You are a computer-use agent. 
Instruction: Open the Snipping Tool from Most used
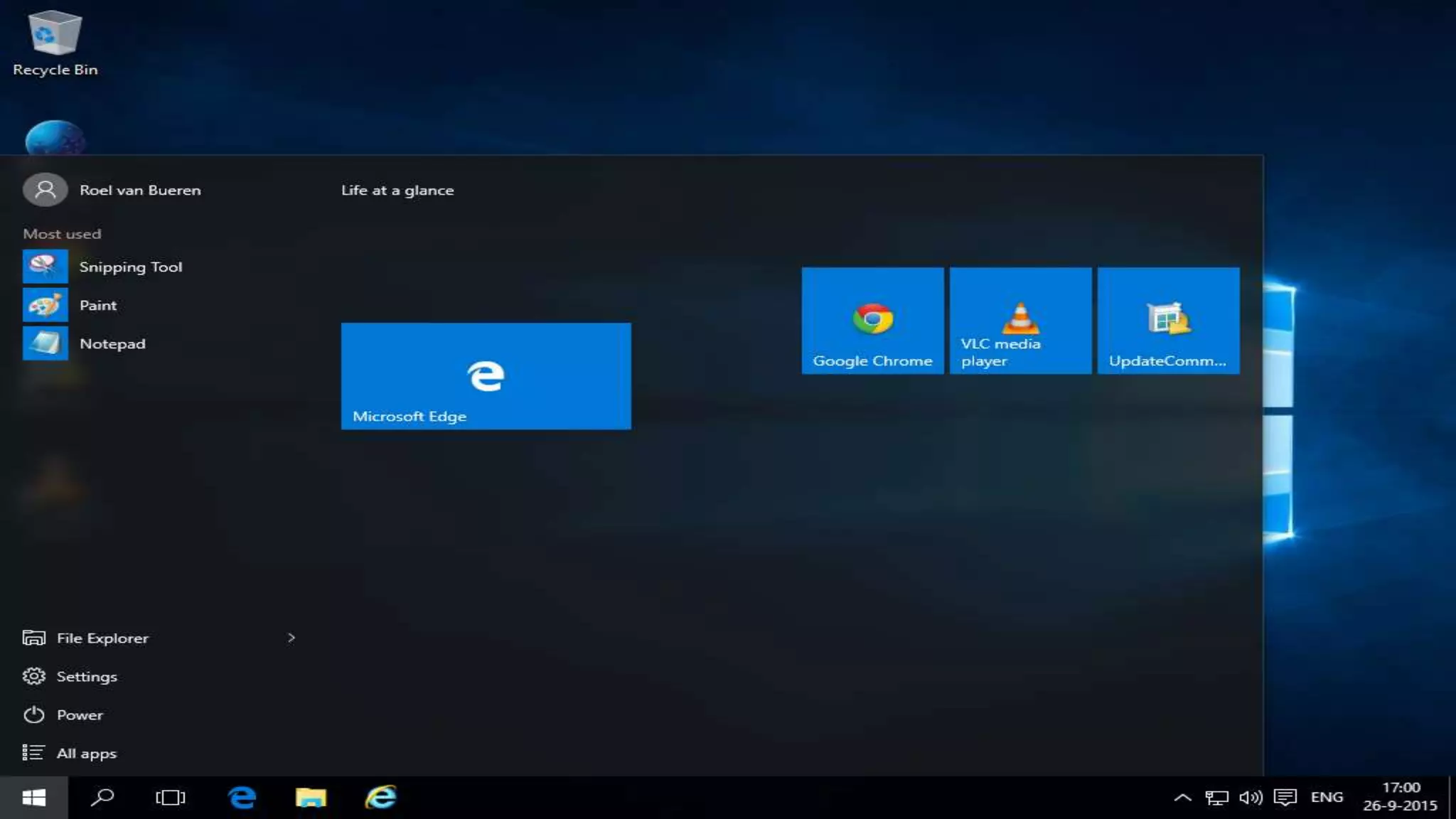(160, 267)
